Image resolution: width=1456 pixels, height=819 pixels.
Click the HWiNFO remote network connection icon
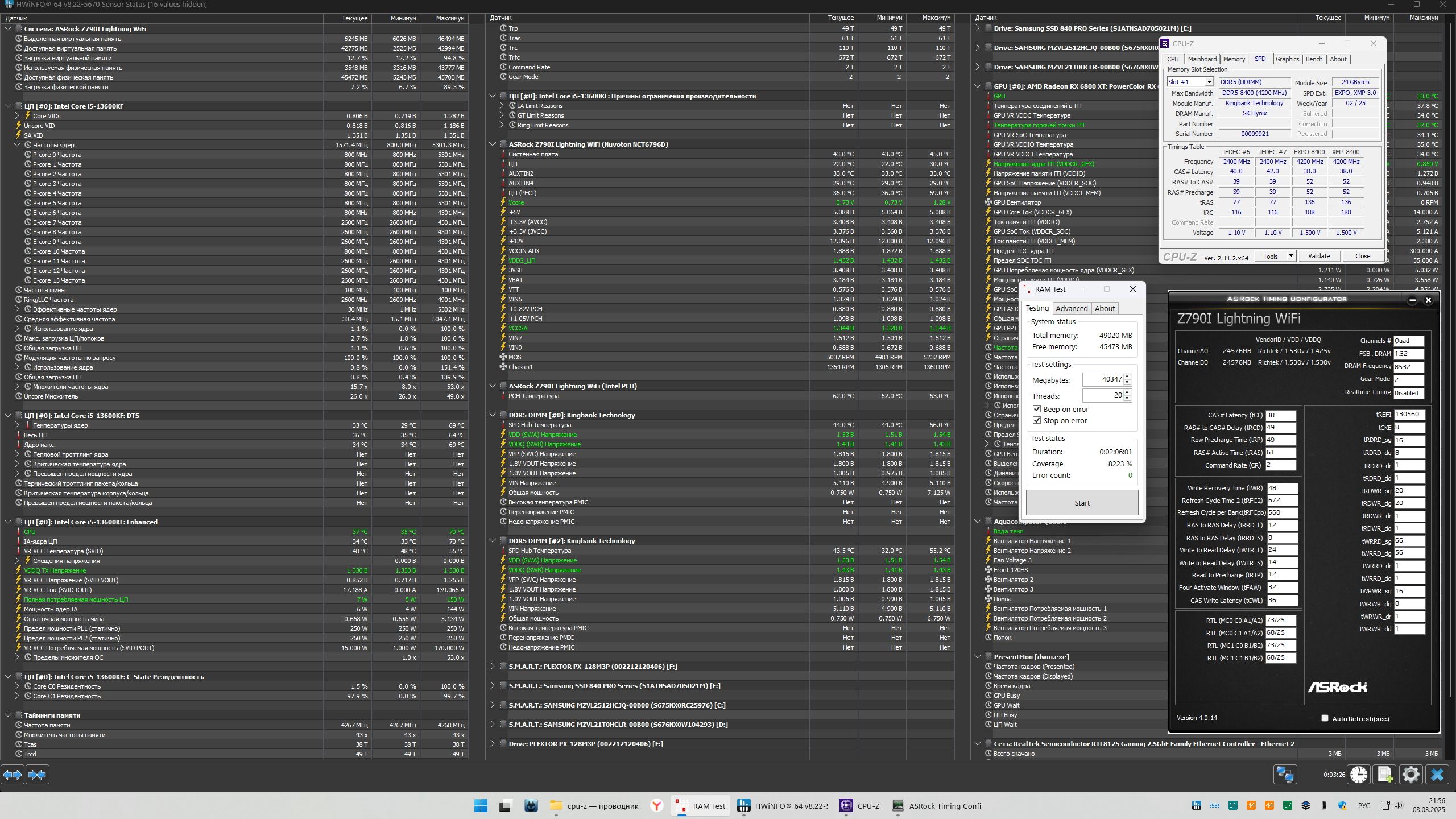[x=1285, y=775]
